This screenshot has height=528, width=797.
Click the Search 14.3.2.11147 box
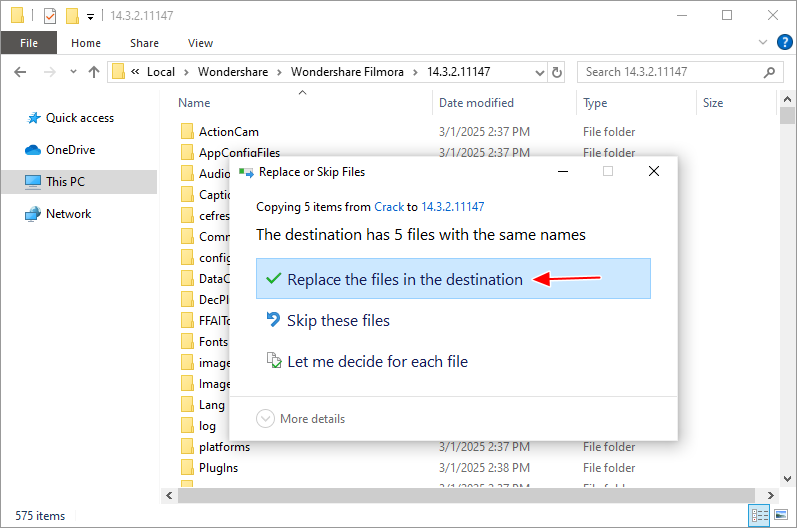[670, 72]
